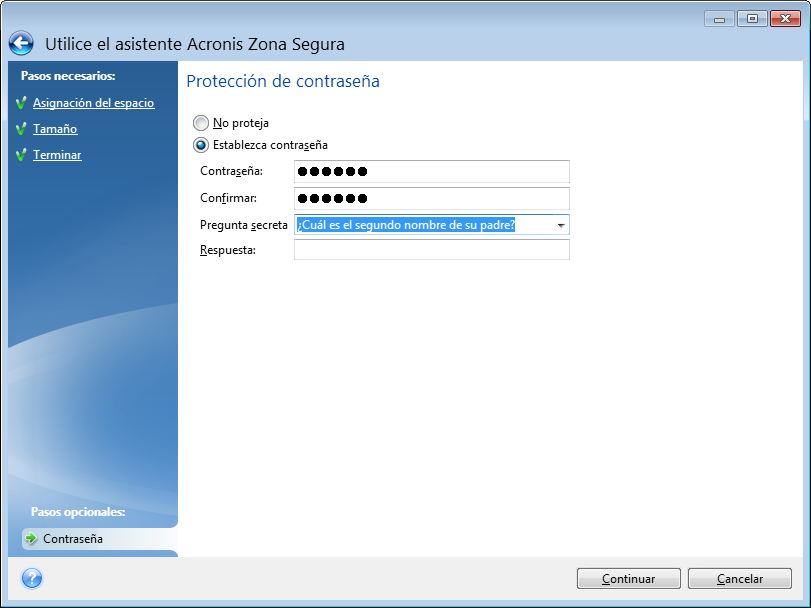Click the selected secret question text

coord(406,225)
